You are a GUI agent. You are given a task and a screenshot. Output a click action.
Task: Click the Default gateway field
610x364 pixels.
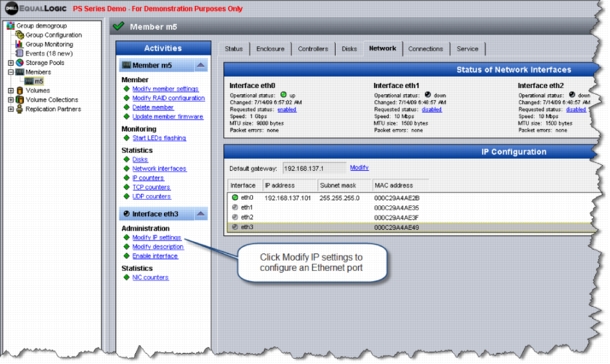coord(314,168)
